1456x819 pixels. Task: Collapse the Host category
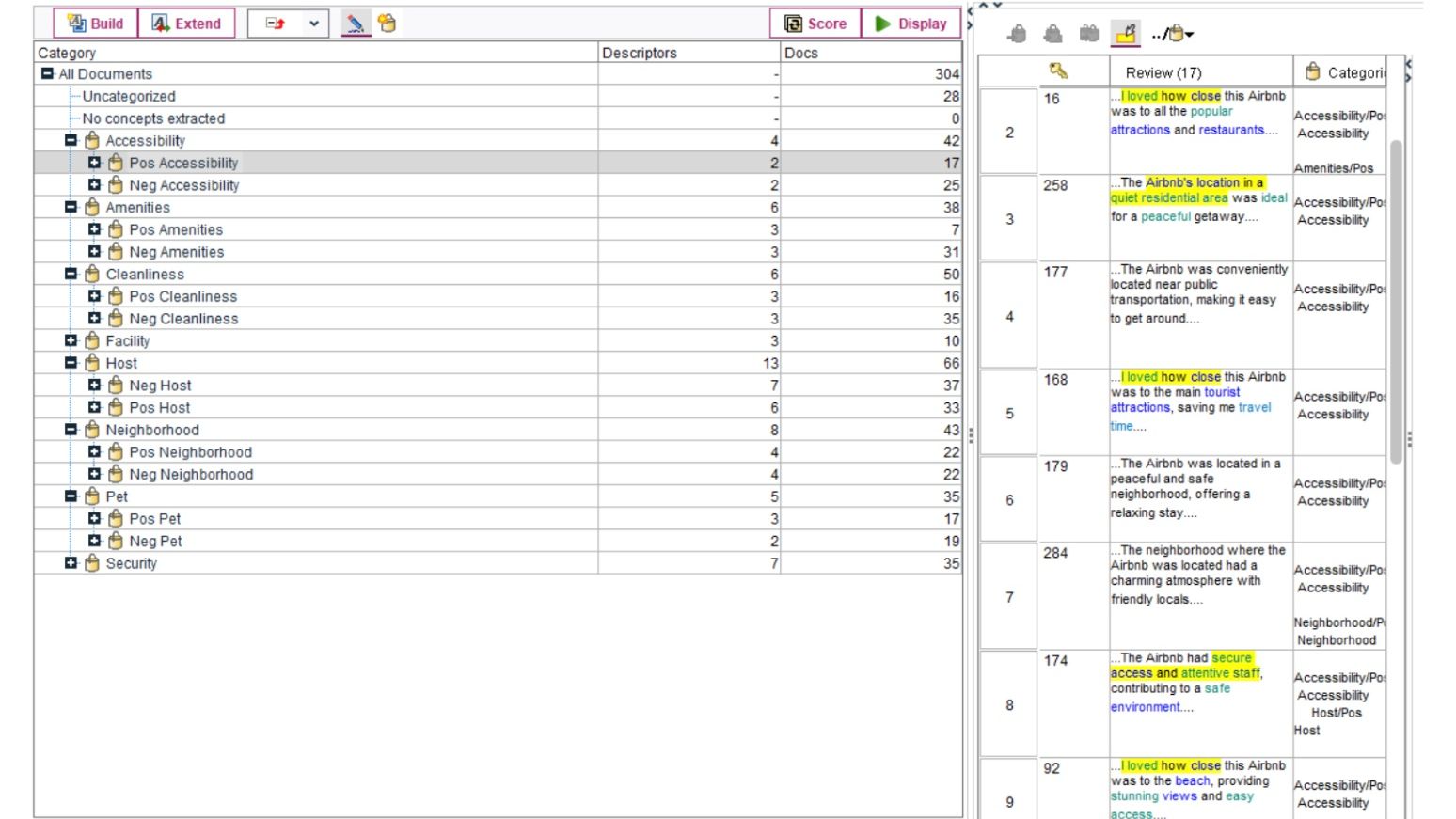[x=71, y=363]
